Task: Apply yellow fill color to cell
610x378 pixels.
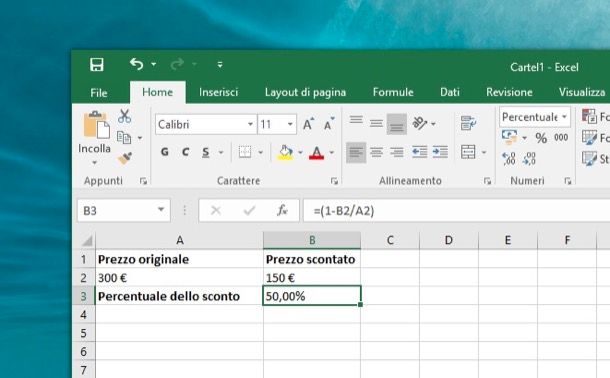Action: [285, 152]
